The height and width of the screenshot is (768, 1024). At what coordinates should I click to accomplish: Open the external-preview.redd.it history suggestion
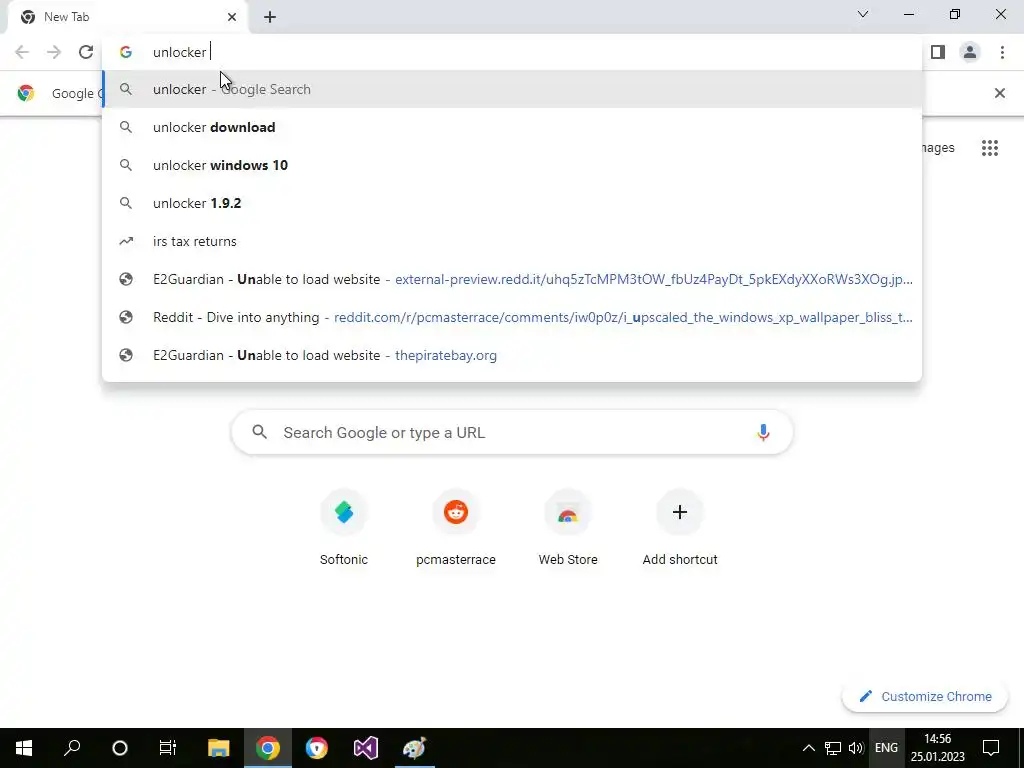pyautogui.click(x=513, y=280)
